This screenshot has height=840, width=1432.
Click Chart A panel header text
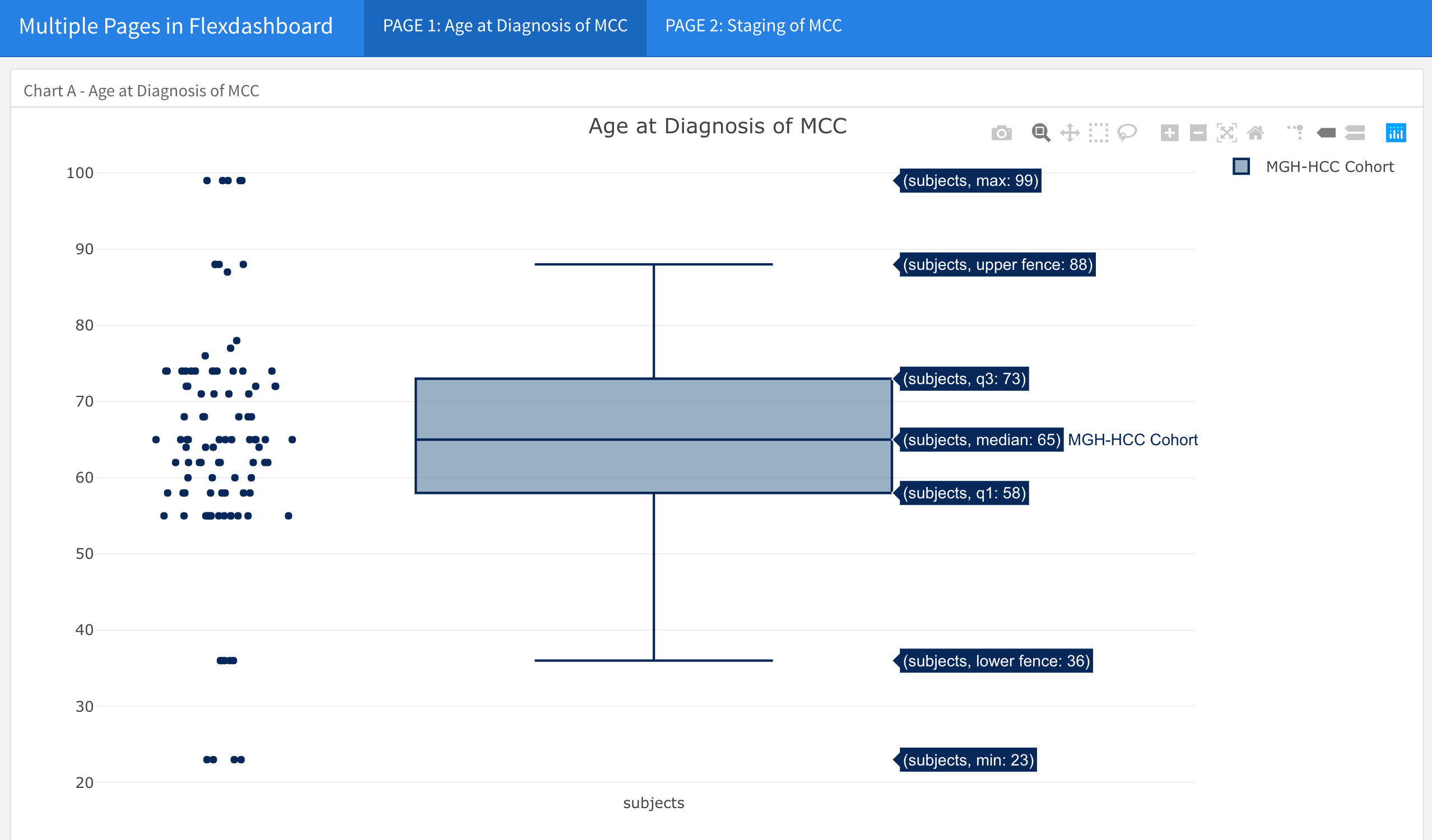(x=142, y=91)
